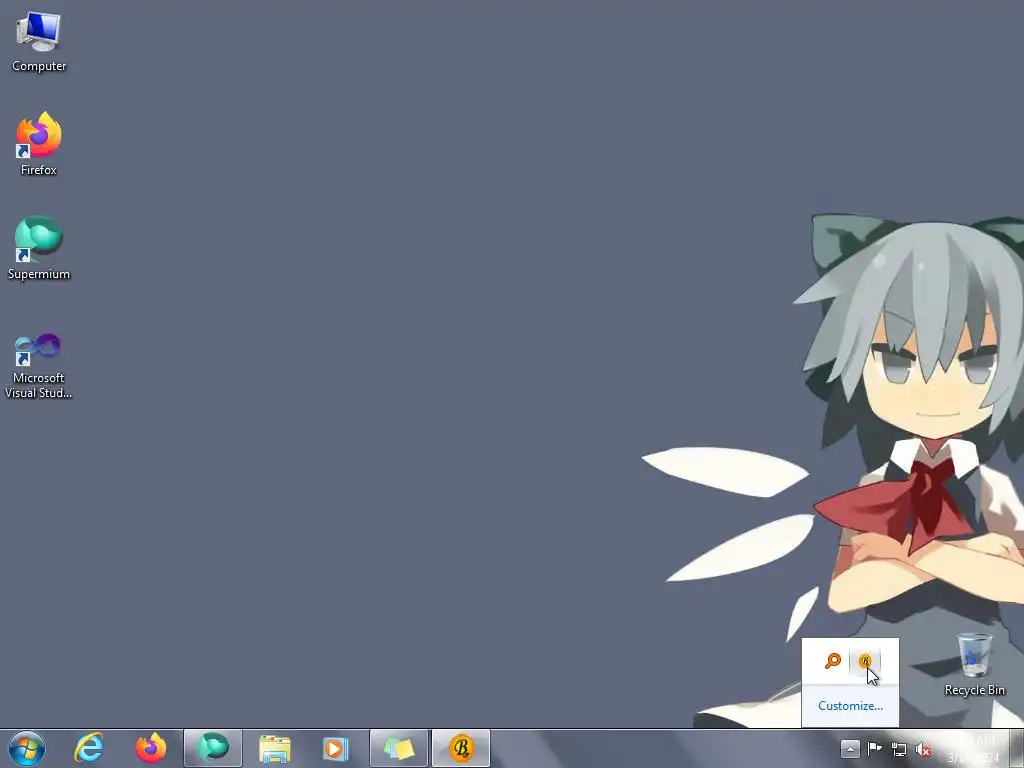Open Windows Media Player from the taskbar
The image size is (1024, 768).
tap(337, 748)
